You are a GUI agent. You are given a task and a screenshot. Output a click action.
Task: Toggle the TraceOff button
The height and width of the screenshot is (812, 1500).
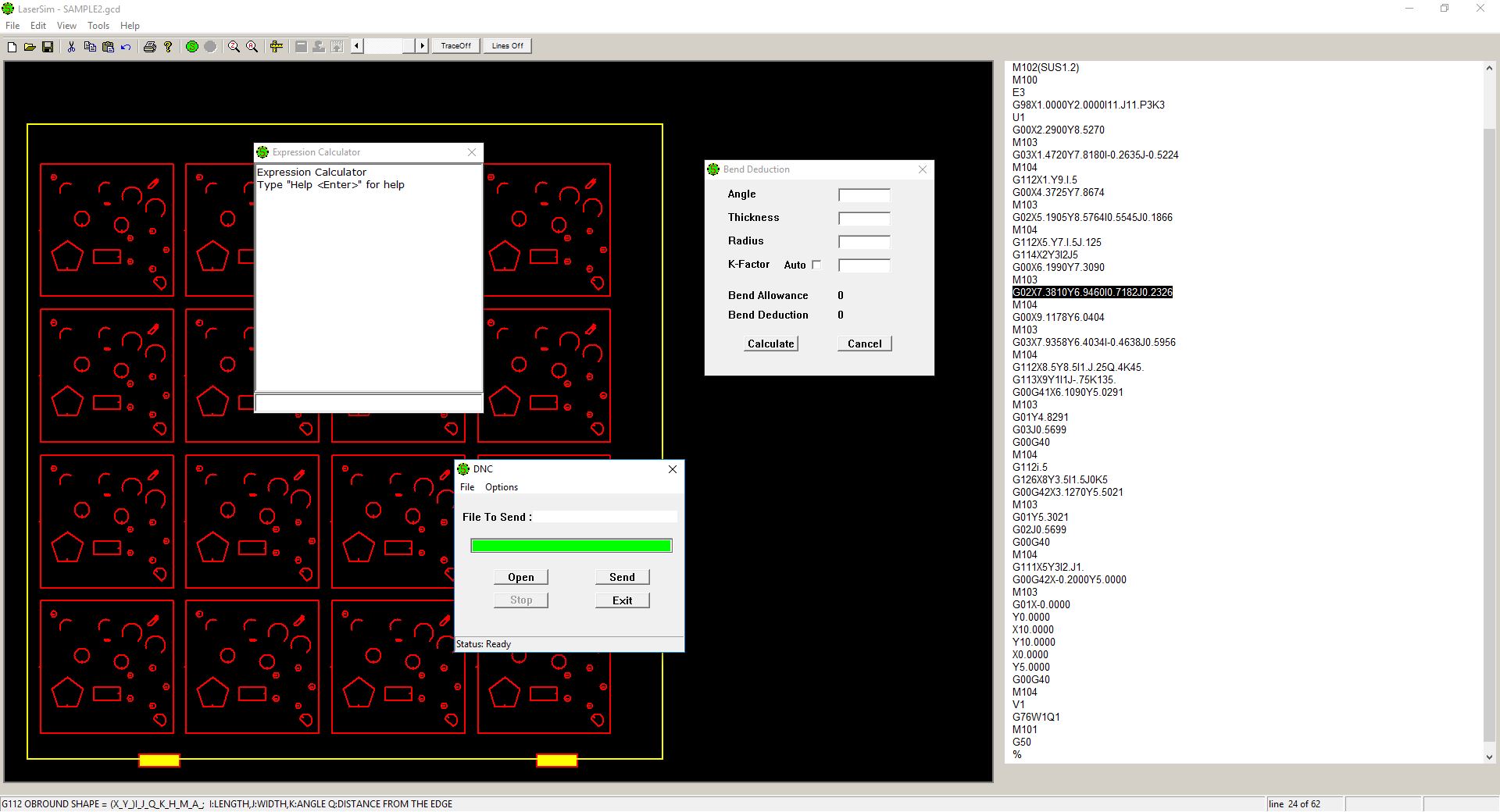455,46
